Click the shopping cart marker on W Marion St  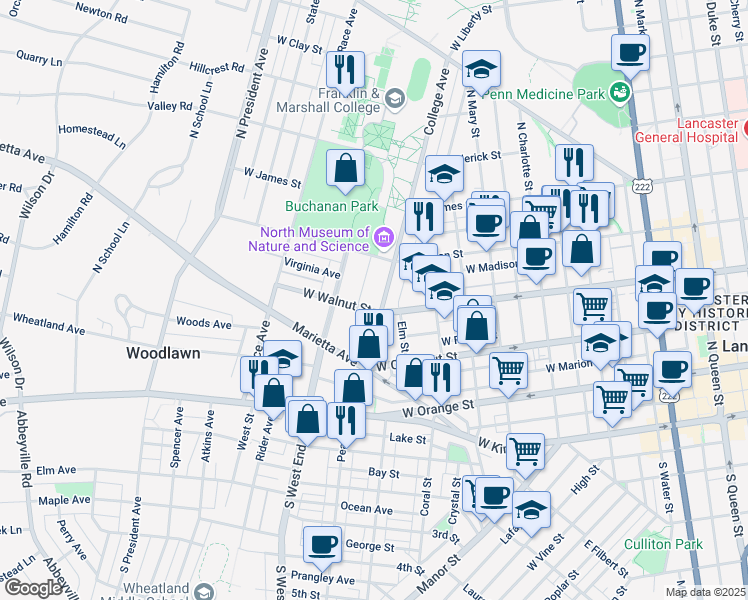coord(509,373)
